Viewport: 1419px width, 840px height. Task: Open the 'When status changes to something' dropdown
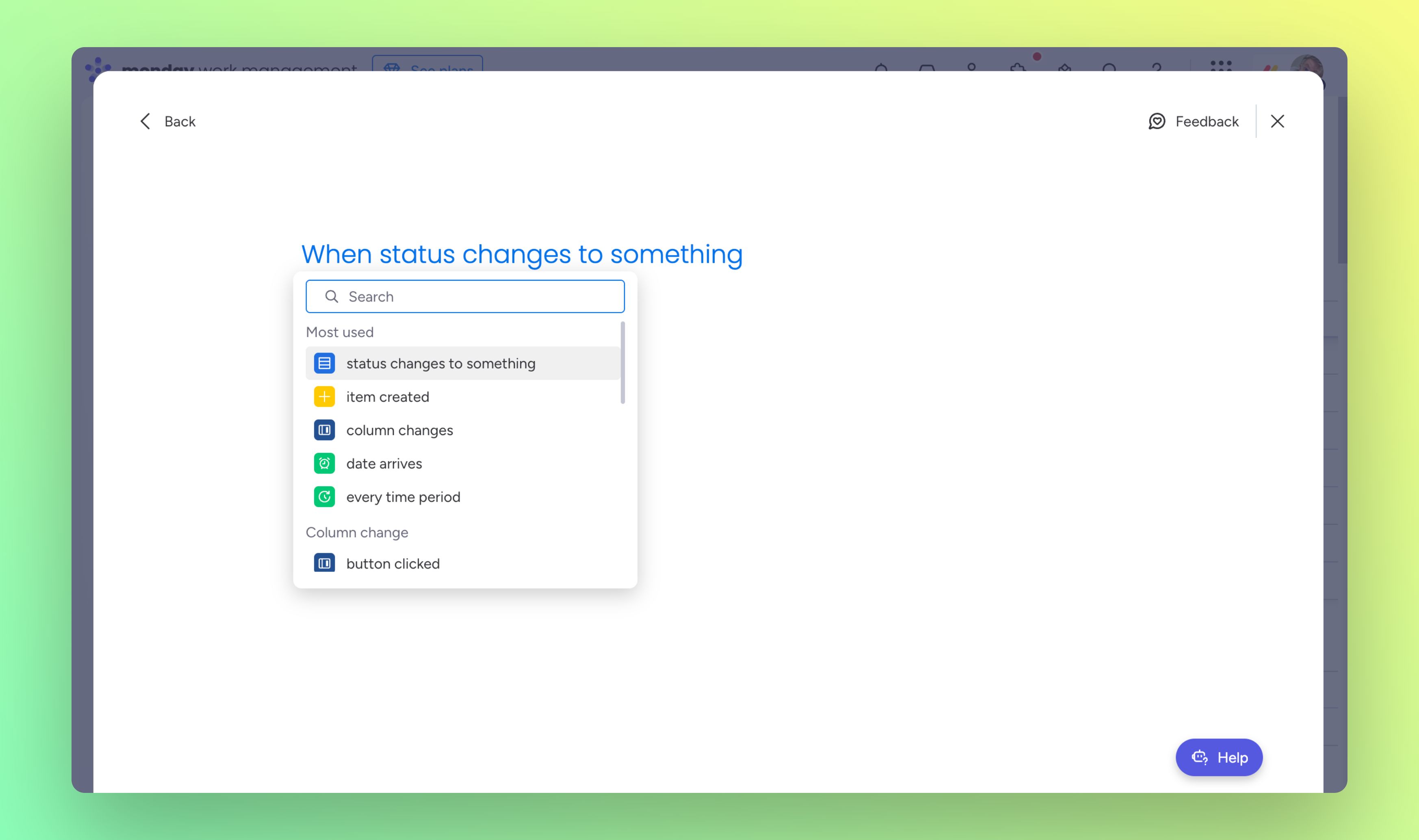(521, 254)
